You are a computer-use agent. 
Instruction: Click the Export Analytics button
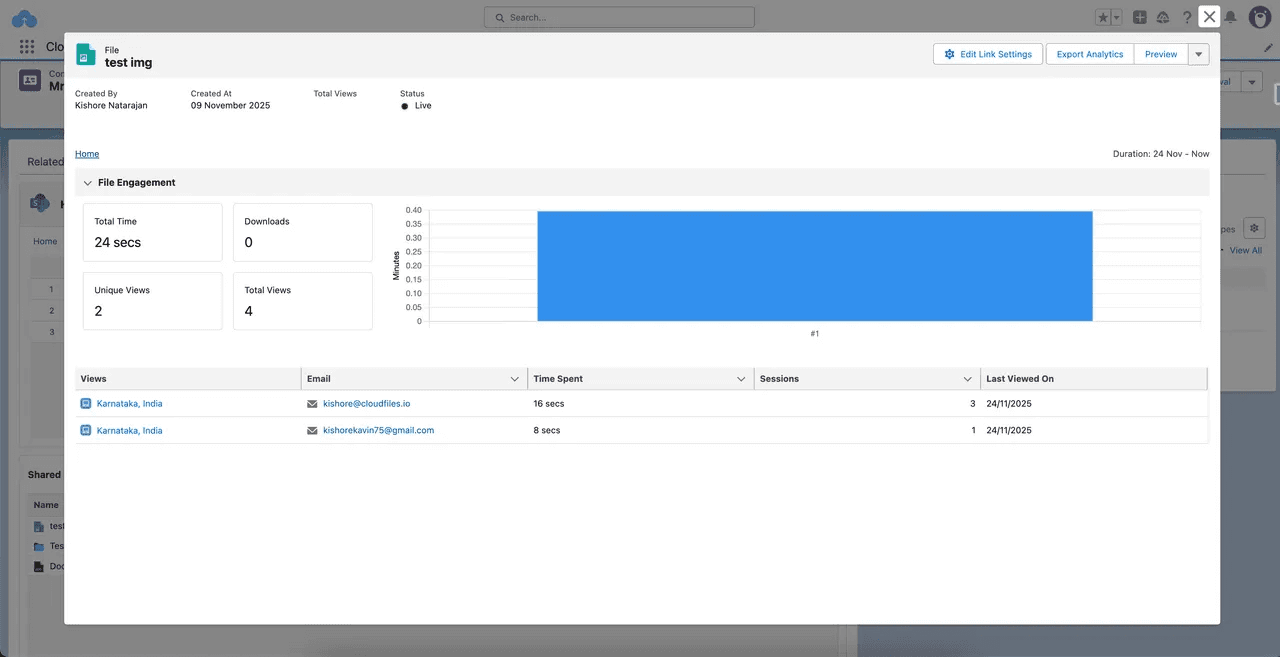(x=1089, y=54)
